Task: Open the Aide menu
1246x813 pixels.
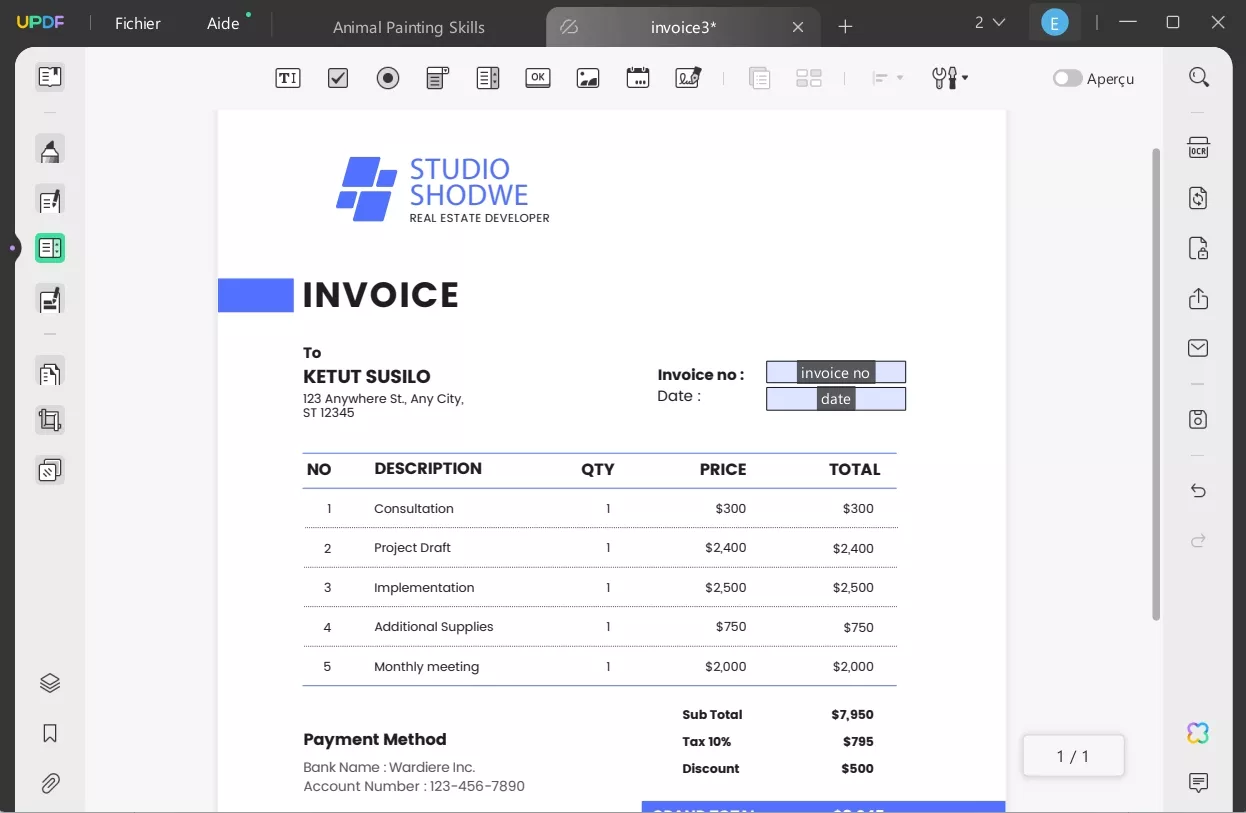Action: point(223,23)
